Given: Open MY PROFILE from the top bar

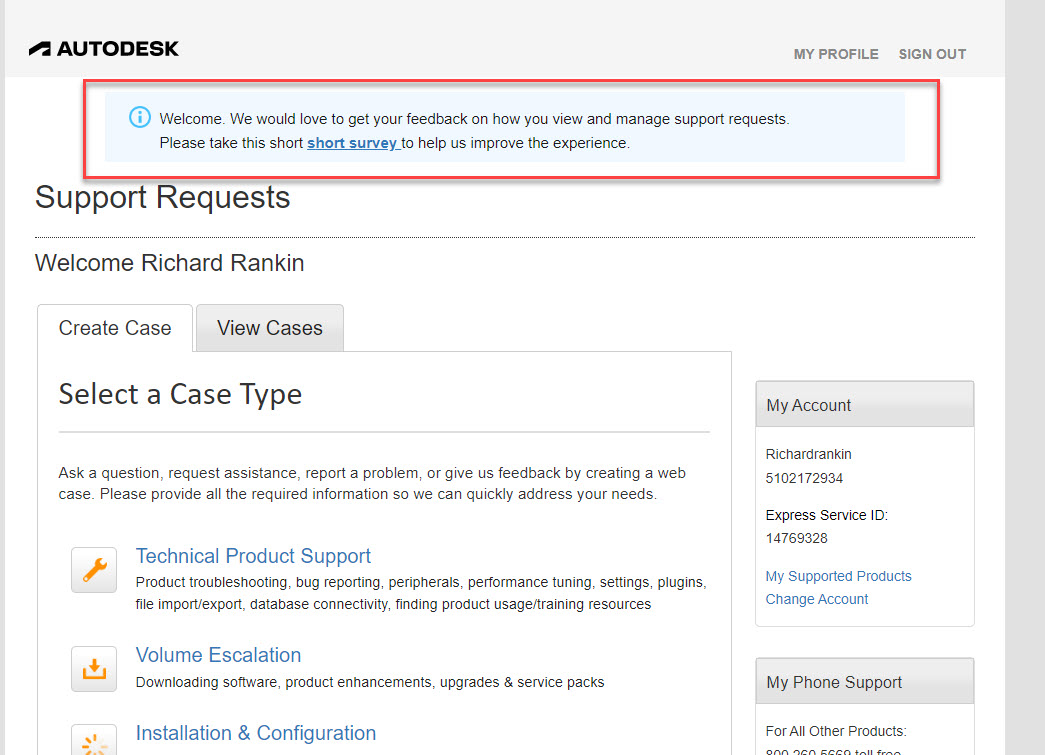Looking at the screenshot, I should (x=836, y=54).
